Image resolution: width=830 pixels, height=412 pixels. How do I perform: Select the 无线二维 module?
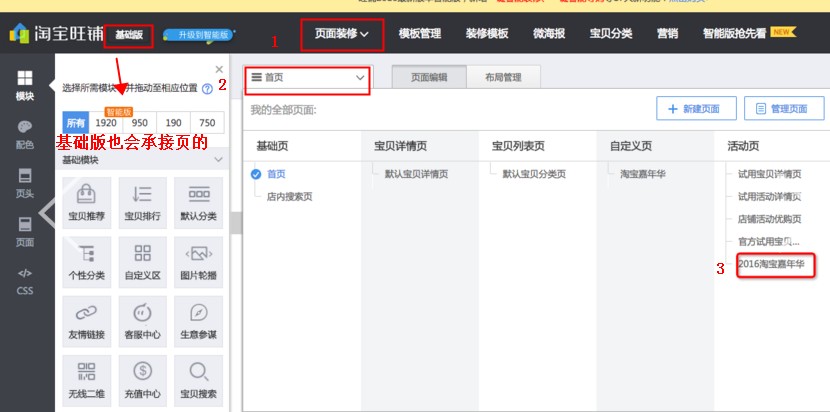point(87,381)
